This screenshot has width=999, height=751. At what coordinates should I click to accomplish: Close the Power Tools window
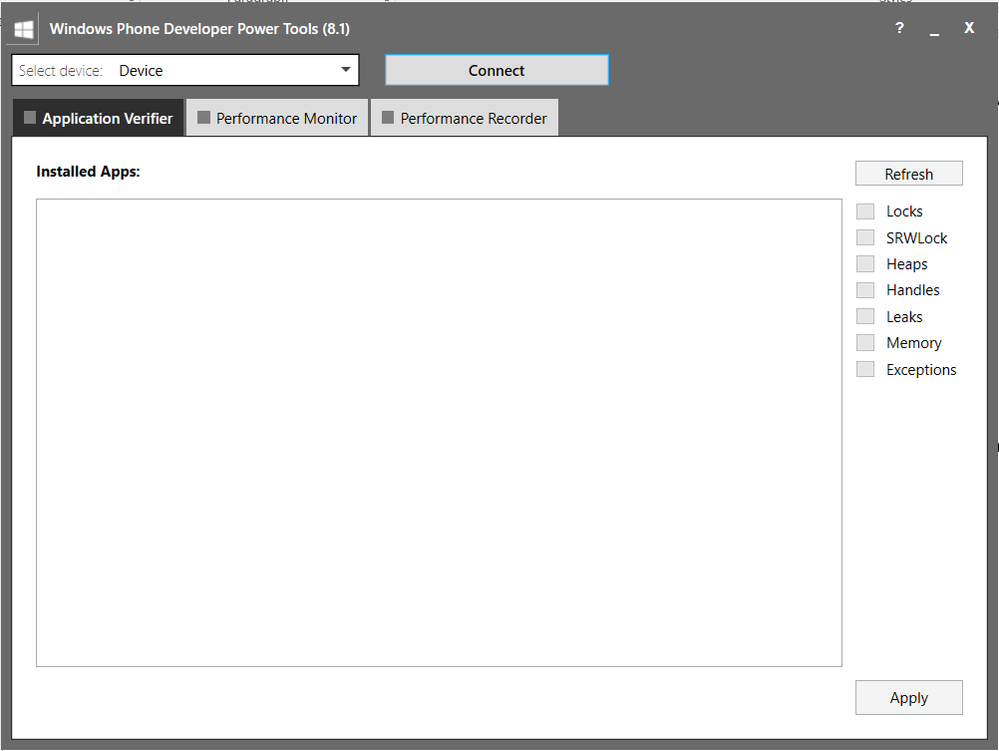coord(969,28)
